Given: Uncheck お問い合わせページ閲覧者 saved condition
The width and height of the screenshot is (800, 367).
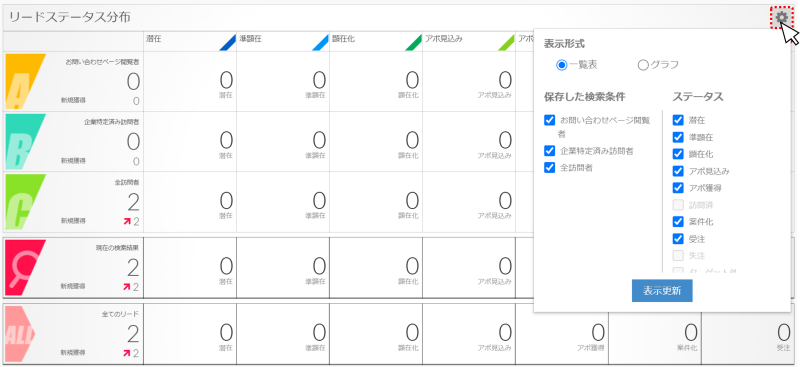Looking at the screenshot, I should click(x=549, y=120).
